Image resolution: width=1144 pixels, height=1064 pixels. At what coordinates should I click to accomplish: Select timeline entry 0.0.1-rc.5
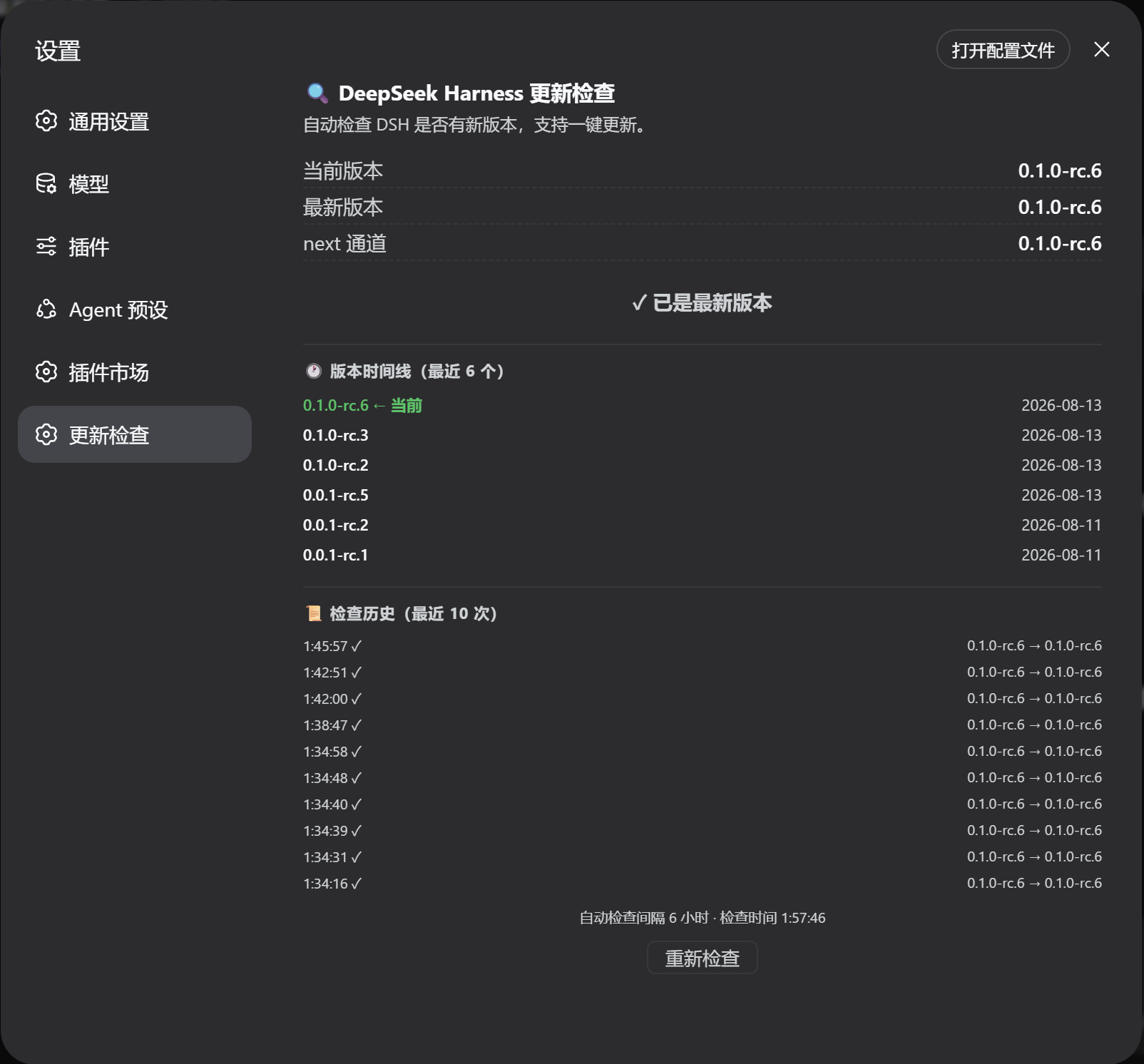click(336, 495)
